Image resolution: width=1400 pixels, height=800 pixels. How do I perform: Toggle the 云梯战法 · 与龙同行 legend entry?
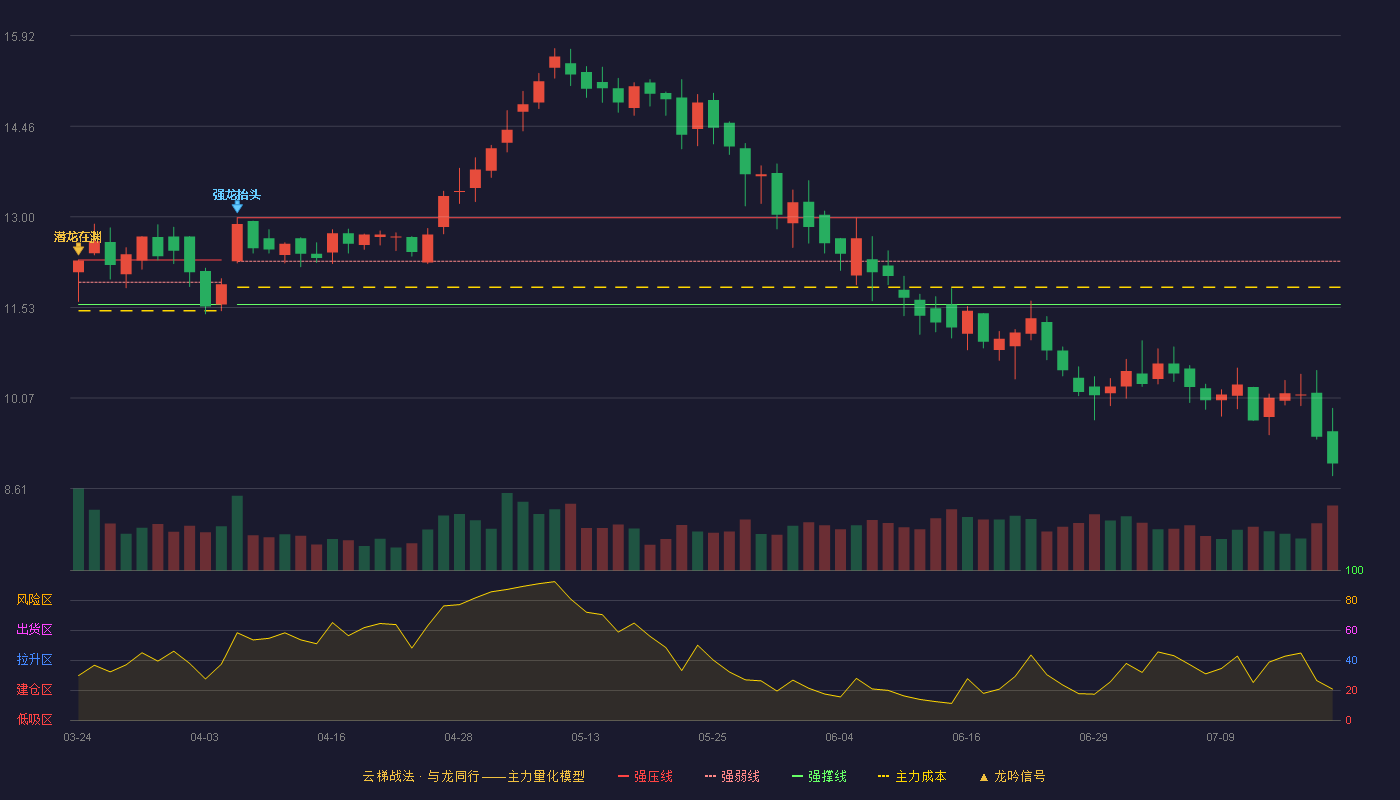pos(473,776)
